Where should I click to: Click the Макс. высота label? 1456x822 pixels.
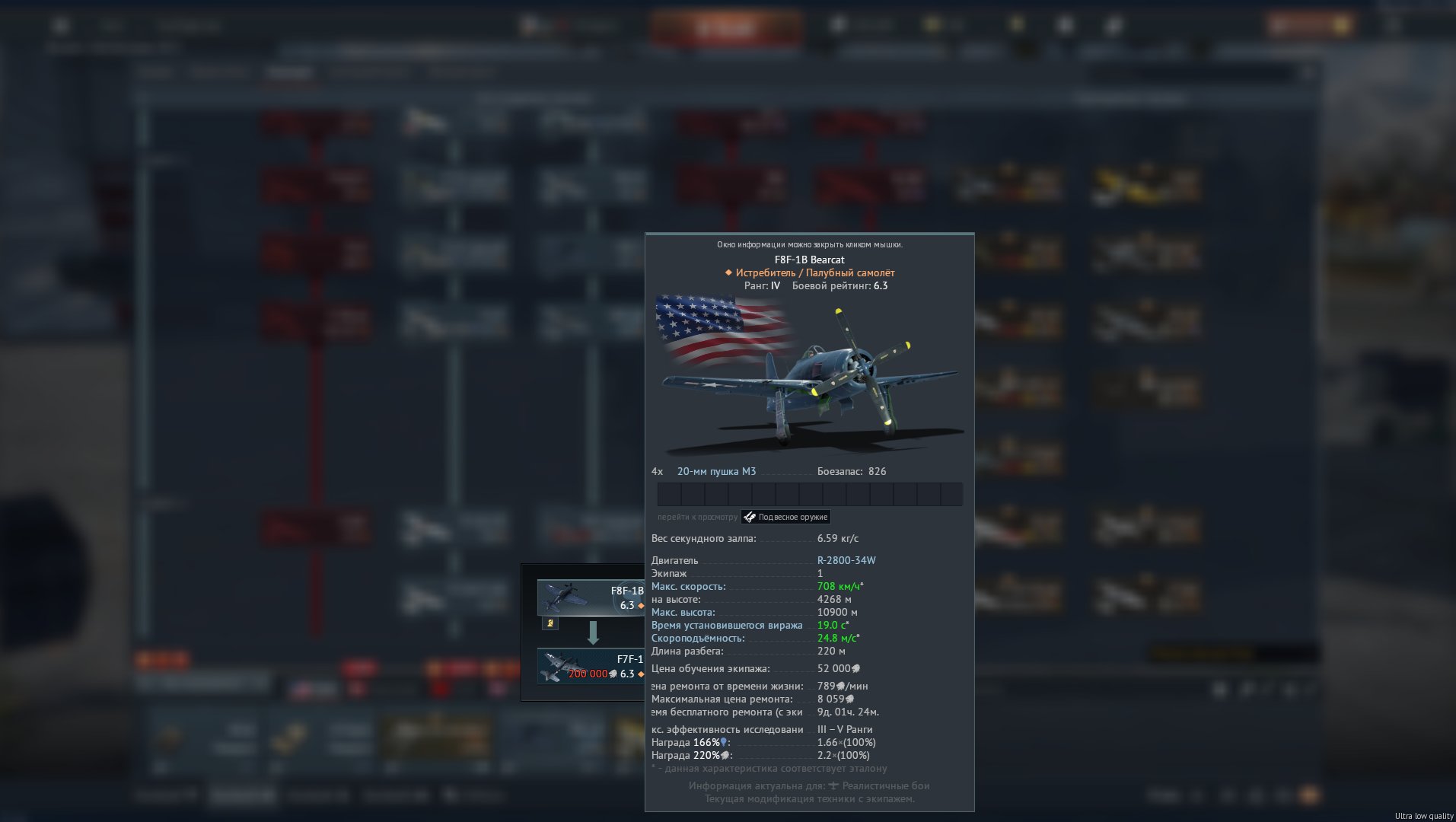coord(683,612)
